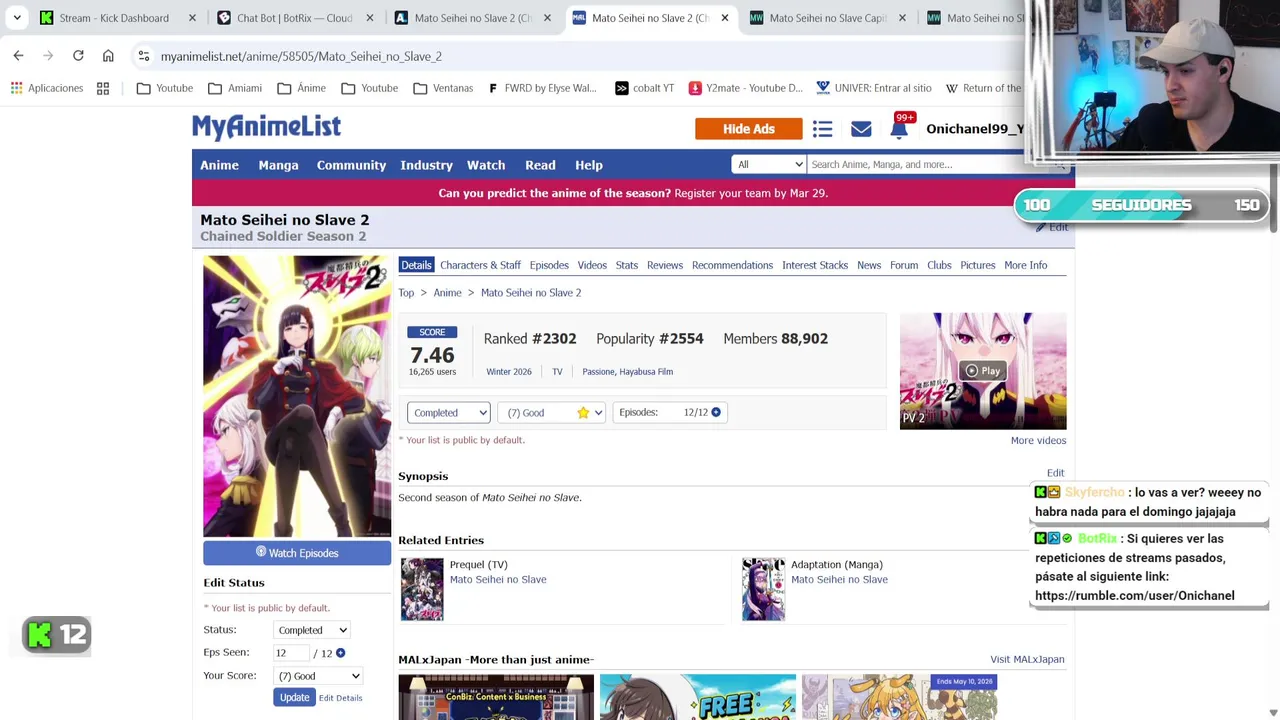
Task: Close the Chat Bot BotRix tab
Action: [370, 18]
